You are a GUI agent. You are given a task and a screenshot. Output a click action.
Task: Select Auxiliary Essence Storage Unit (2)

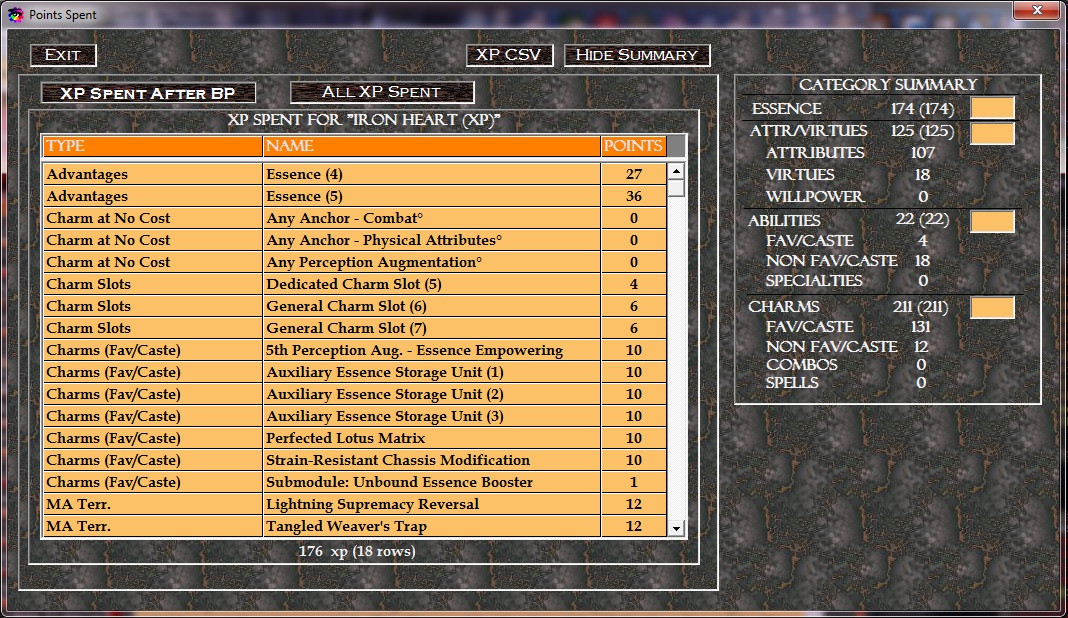click(355, 394)
